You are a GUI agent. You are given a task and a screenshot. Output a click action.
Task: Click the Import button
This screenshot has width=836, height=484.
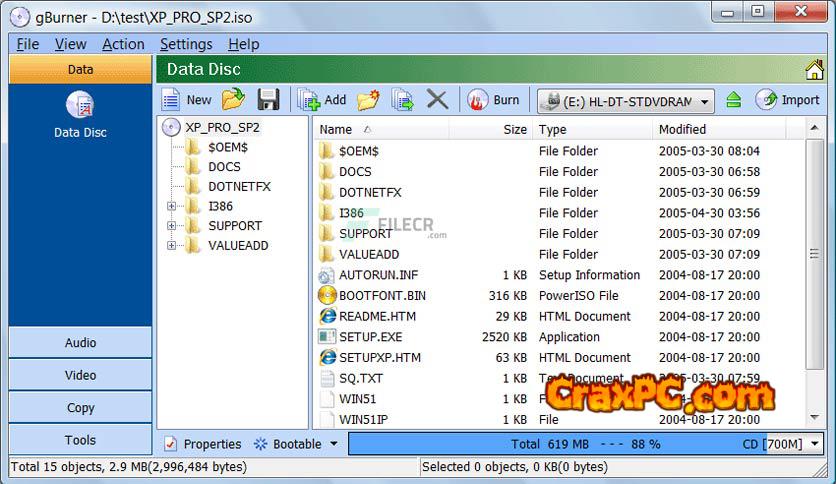(x=788, y=99)
